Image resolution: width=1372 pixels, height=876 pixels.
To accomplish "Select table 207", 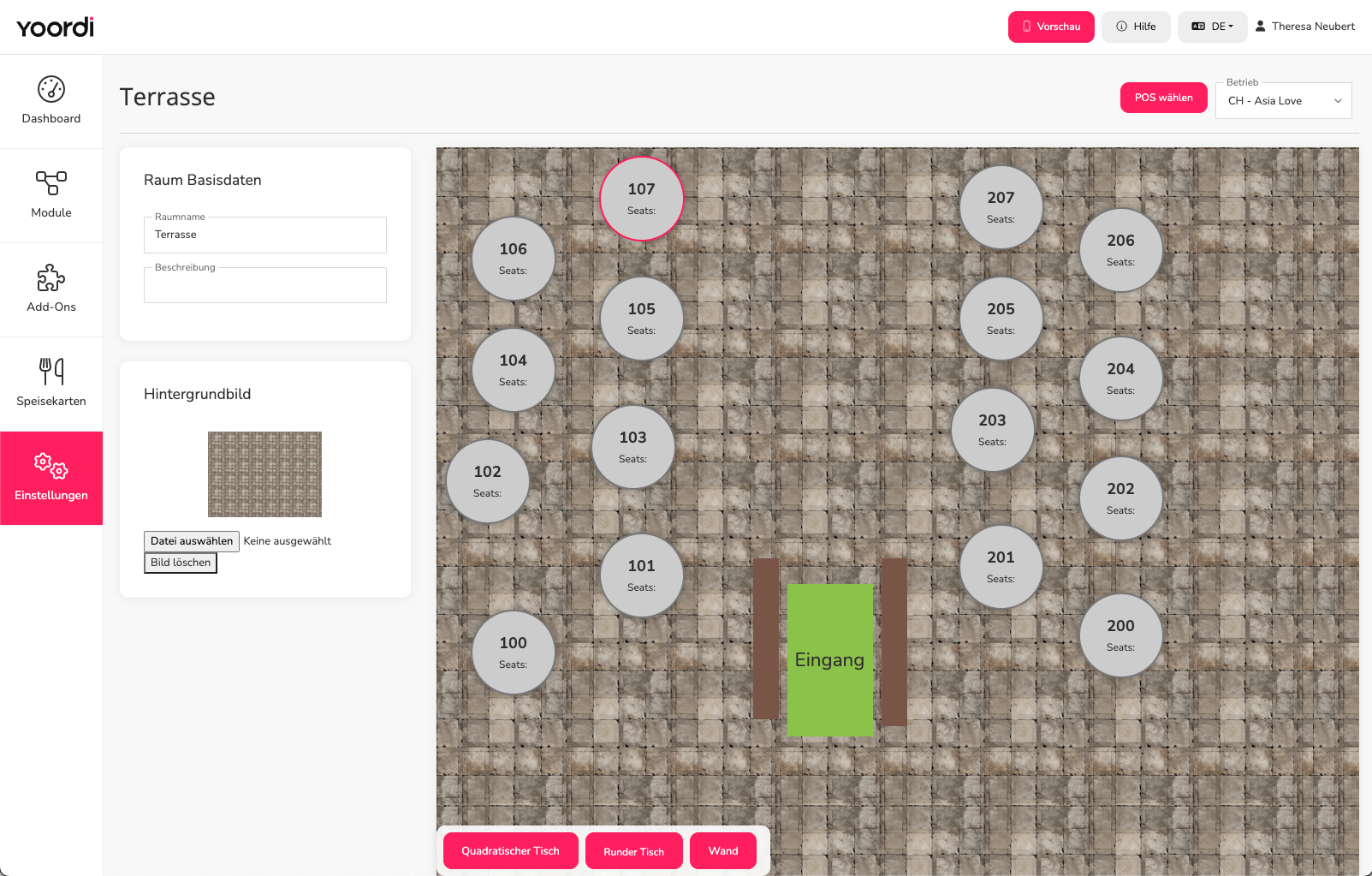I will tap(1001, 207).
